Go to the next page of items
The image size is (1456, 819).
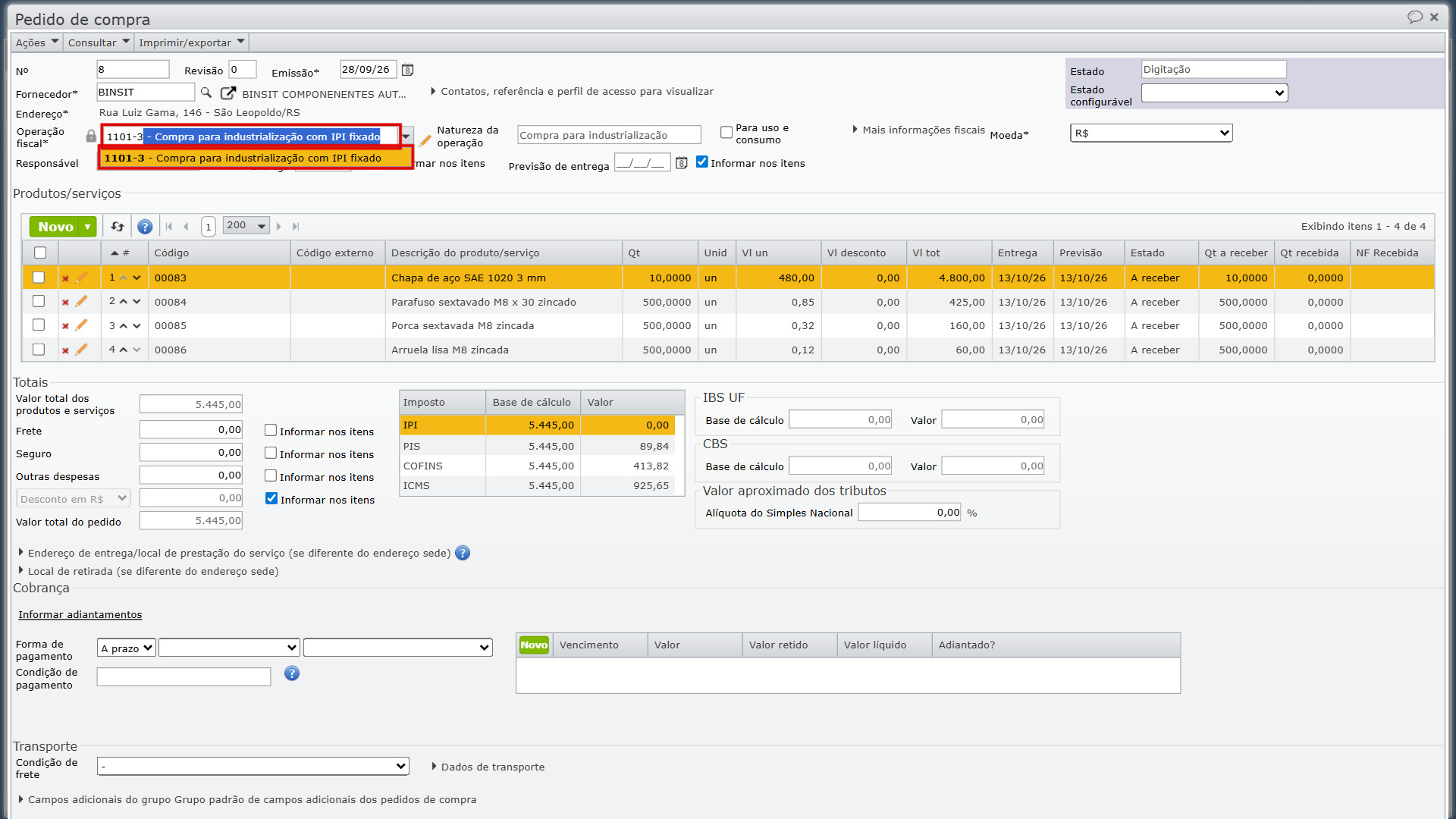coord(279,226)
